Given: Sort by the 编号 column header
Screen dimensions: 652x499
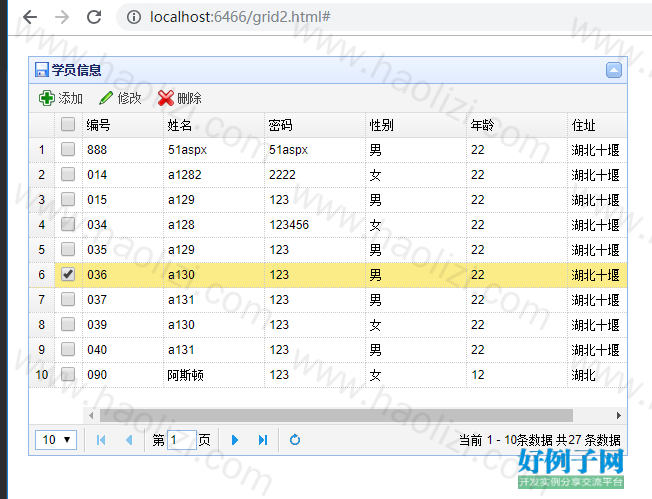Looking at the screenshot, I should 123,125.
